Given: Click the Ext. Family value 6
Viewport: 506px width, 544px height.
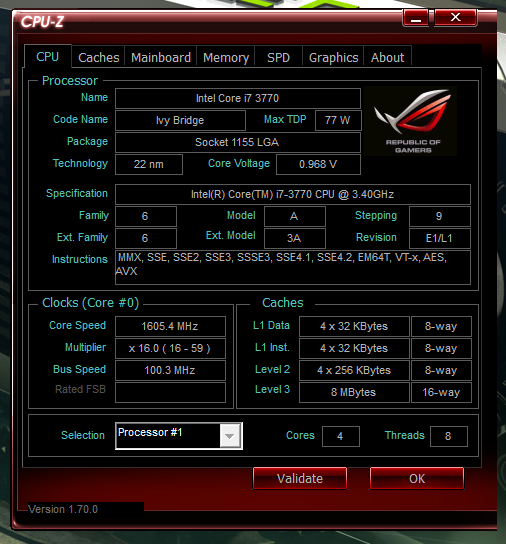Looking at the screenshot, I should pyautogui.click(x=146, y=238).
